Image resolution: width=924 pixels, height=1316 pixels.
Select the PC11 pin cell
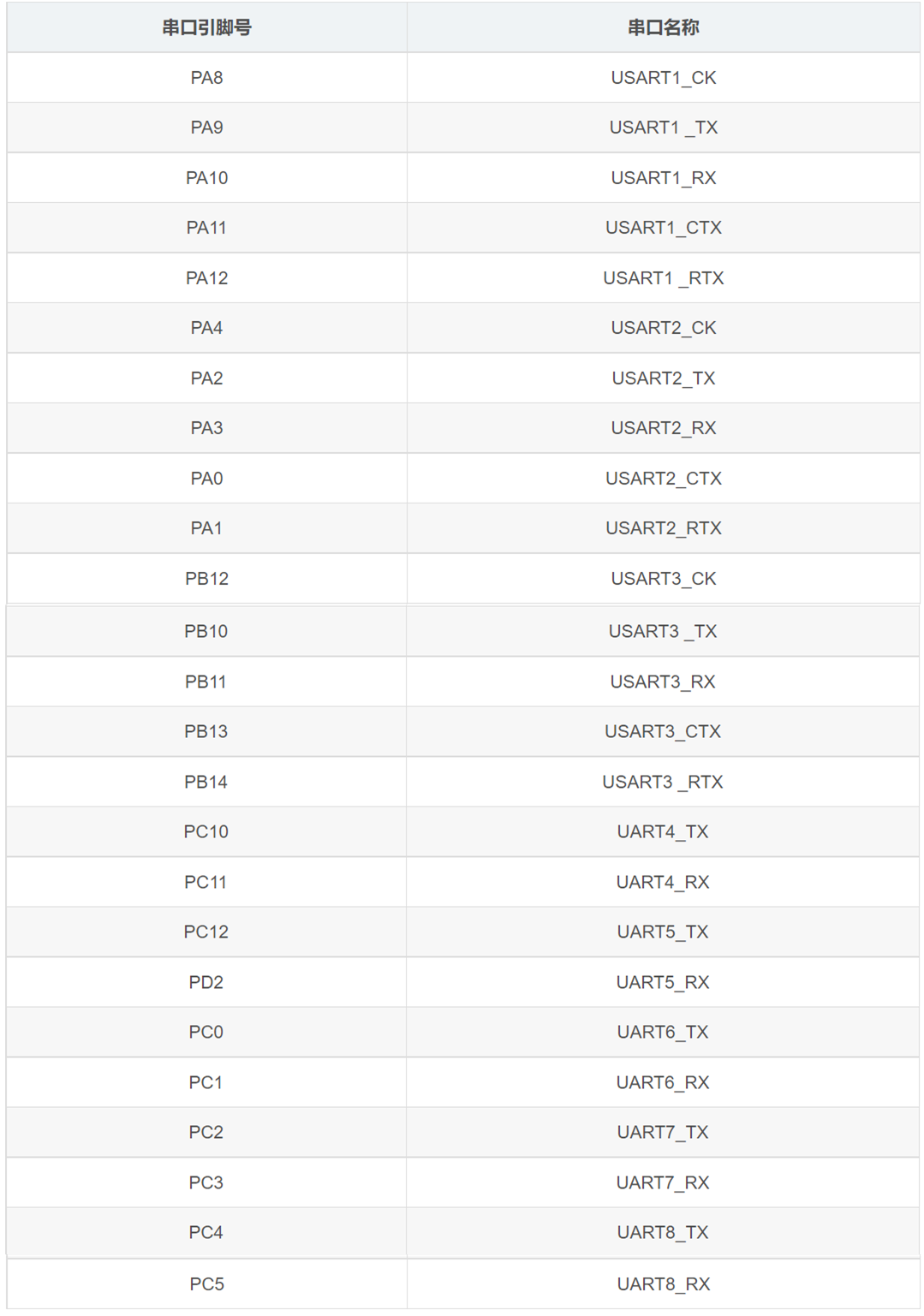pos(206,882)
